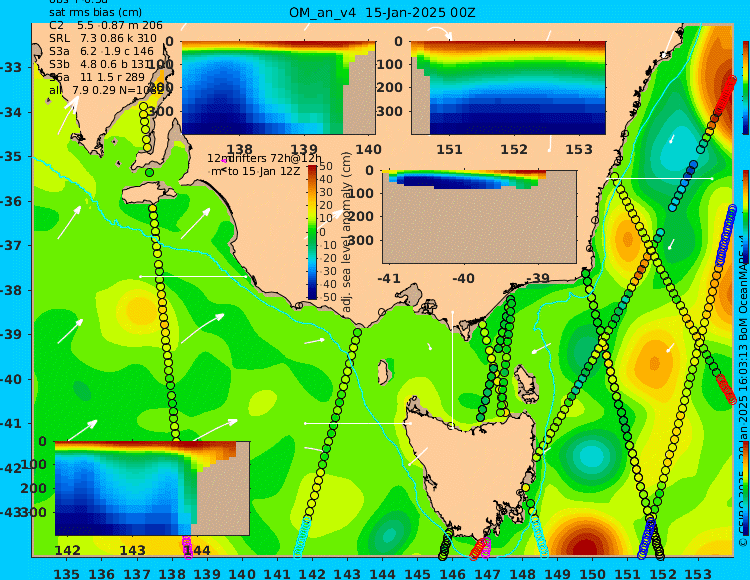Click the CSIRO BoM OceanMAPS credit text
750x580 pixels.
(x=742, y=392)
